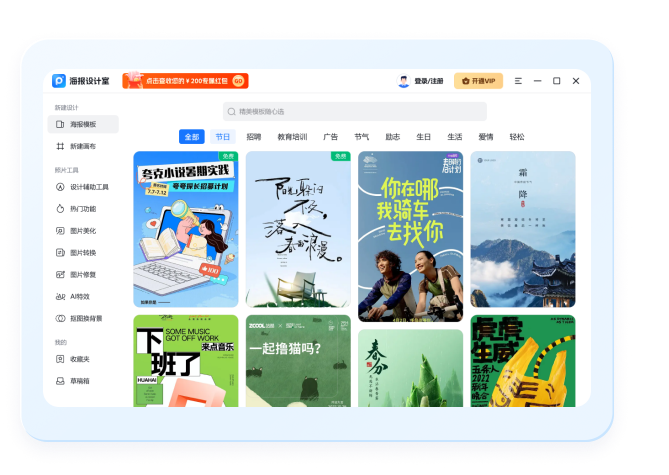Open 海报模板 in the sidebar
669x475 pixels.
pos(82,124)
